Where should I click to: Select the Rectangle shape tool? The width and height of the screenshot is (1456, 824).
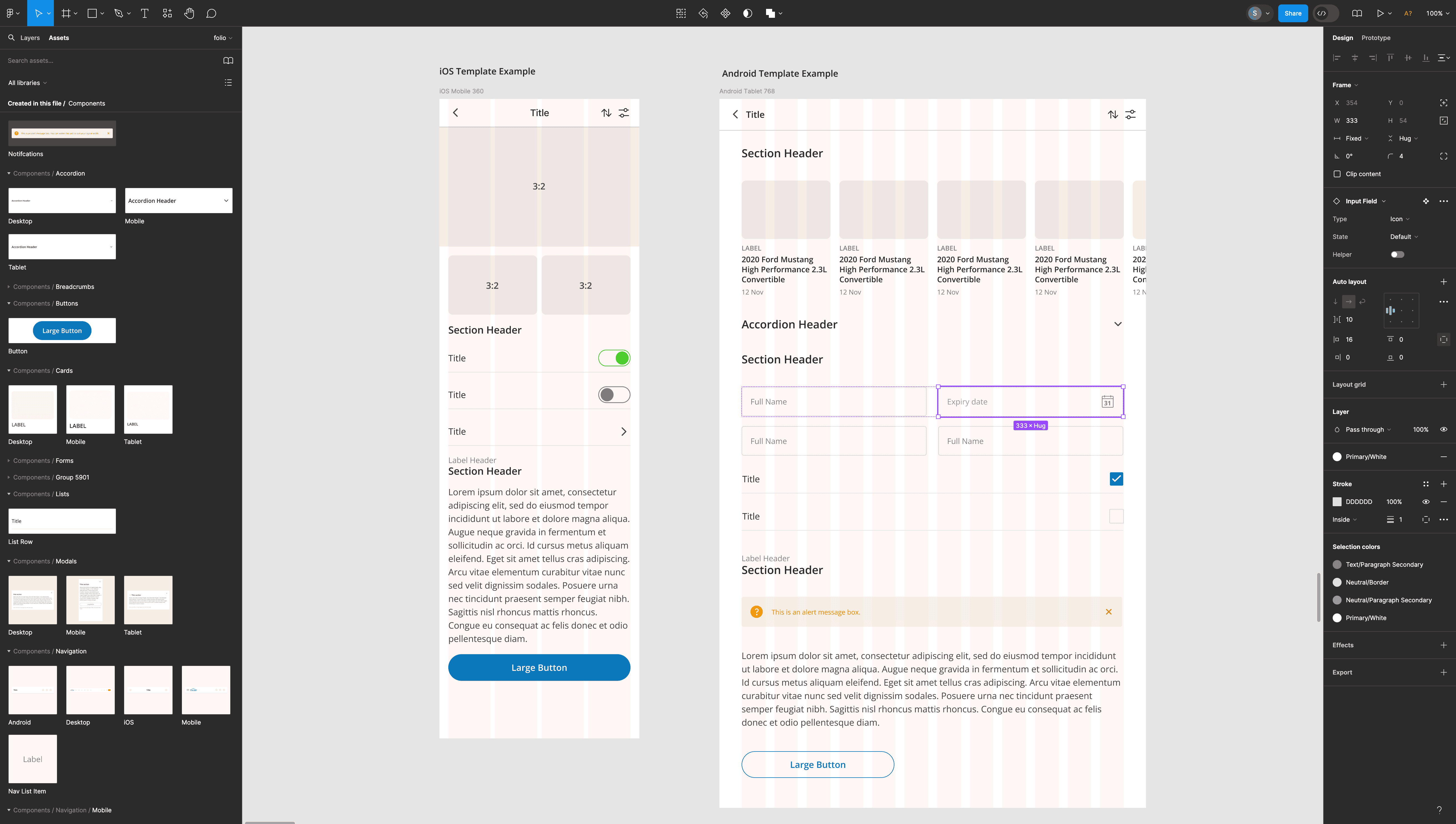tap(92, 13)
